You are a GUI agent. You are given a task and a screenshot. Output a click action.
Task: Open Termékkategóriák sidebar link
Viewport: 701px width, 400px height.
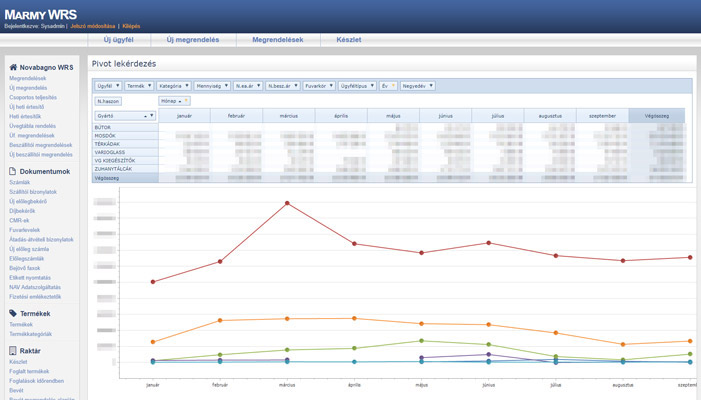(30, 334)
